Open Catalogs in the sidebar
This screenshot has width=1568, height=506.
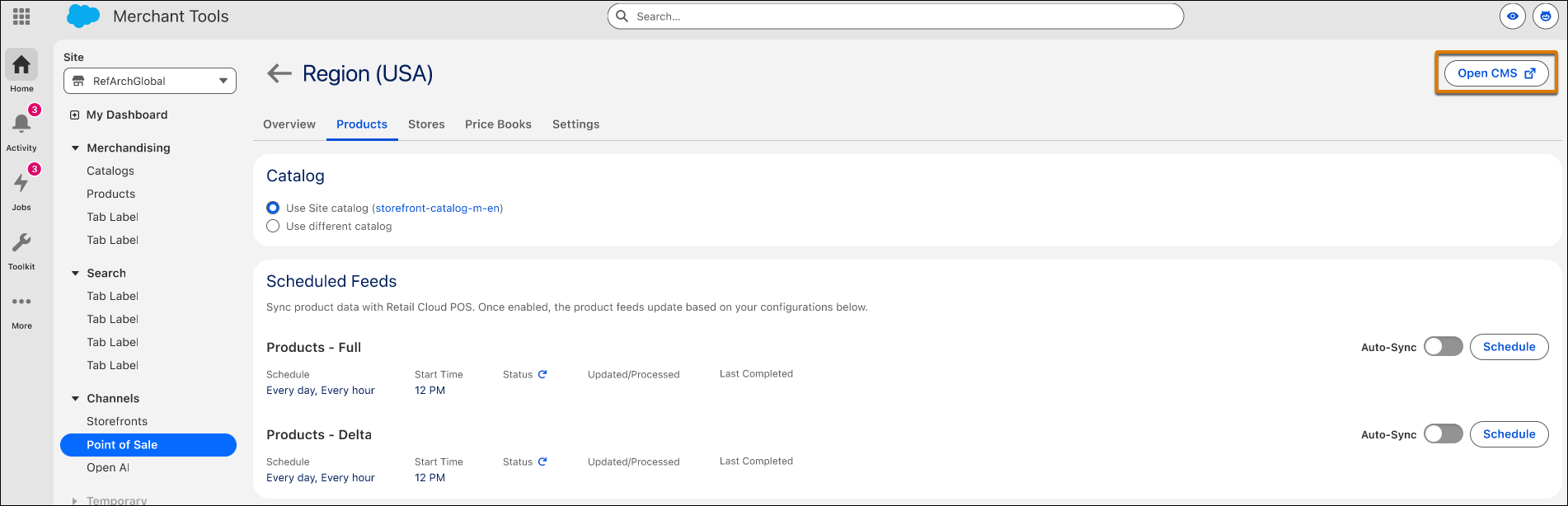(110, 171)
